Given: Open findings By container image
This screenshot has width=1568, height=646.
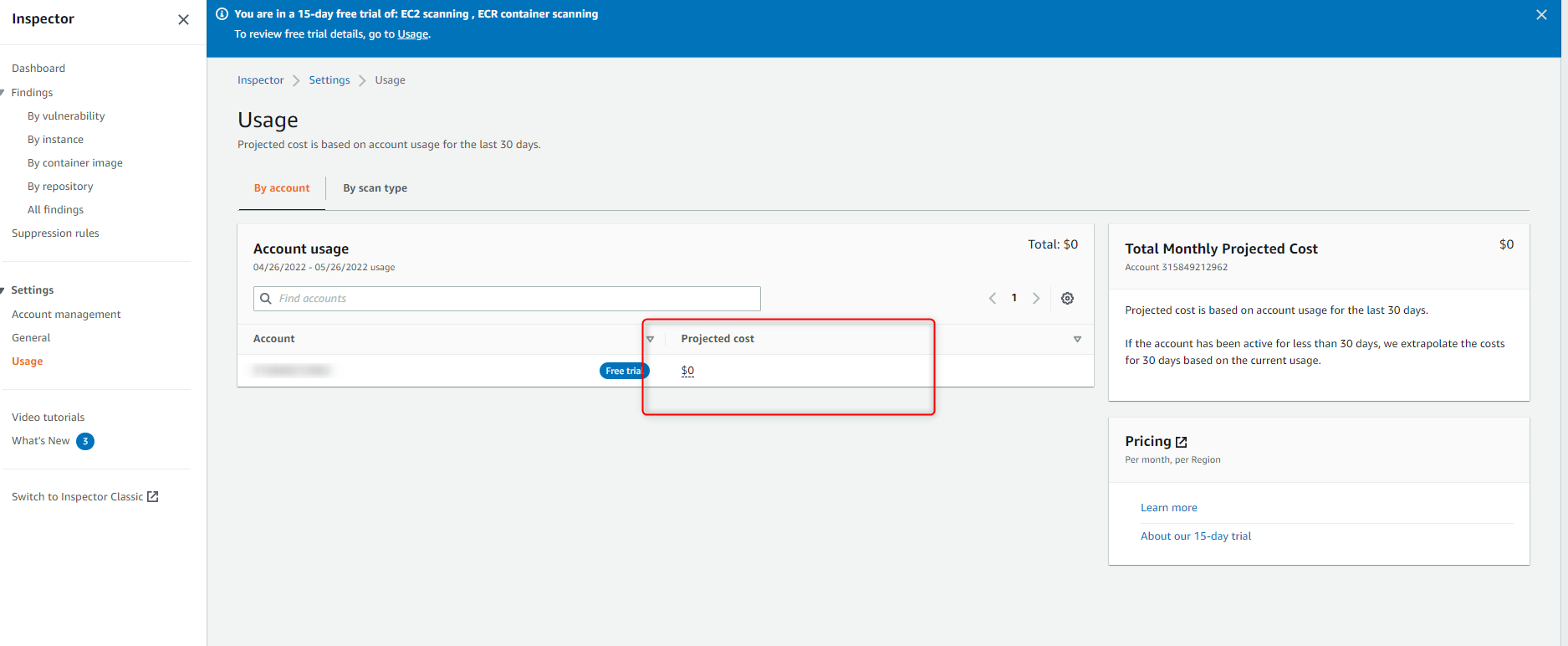Looking at the screenshot, I should pos(75,163).
